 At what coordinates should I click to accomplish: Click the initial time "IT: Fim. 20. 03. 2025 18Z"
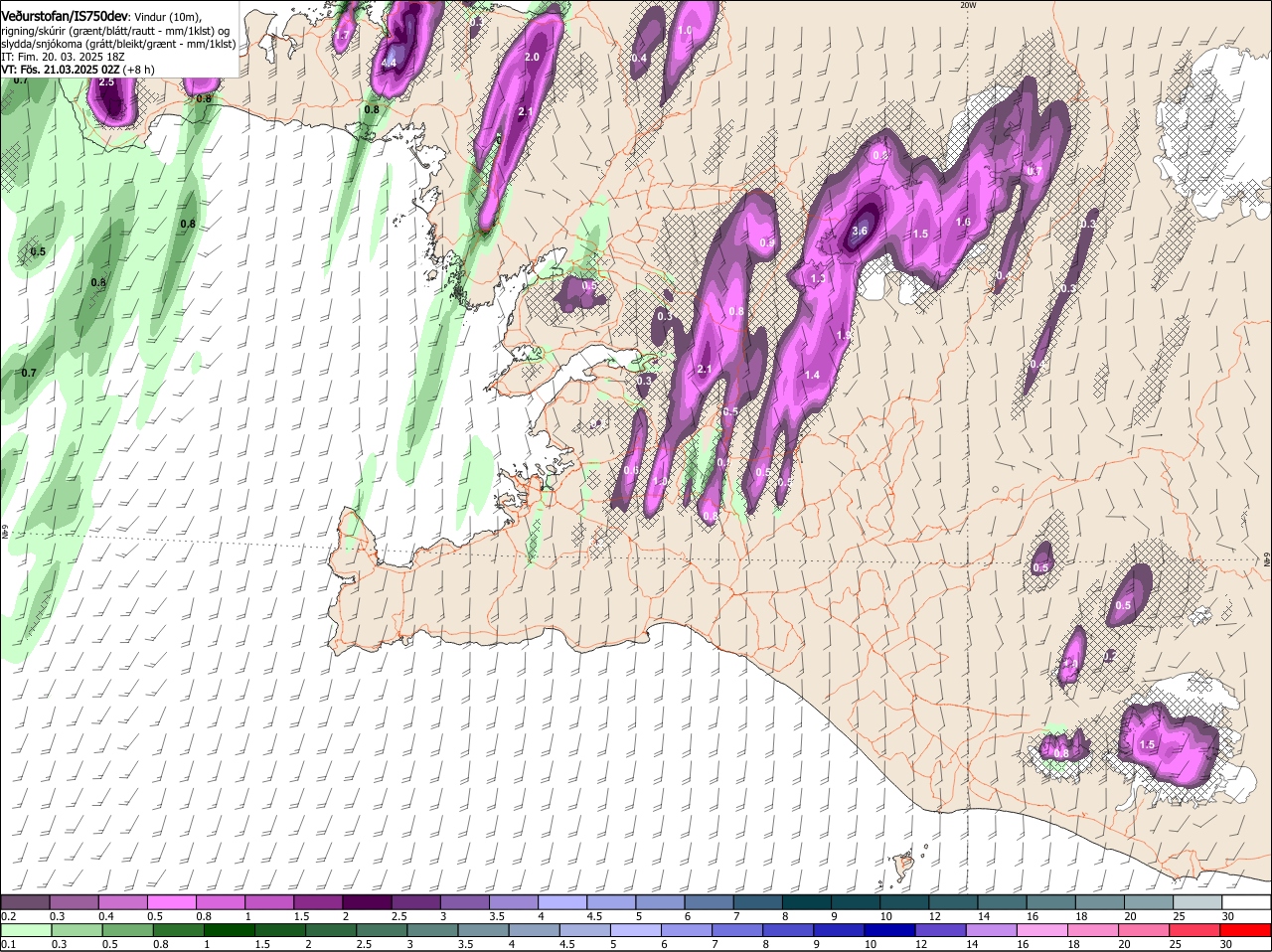pyautogui.click(x=64, y=57)
